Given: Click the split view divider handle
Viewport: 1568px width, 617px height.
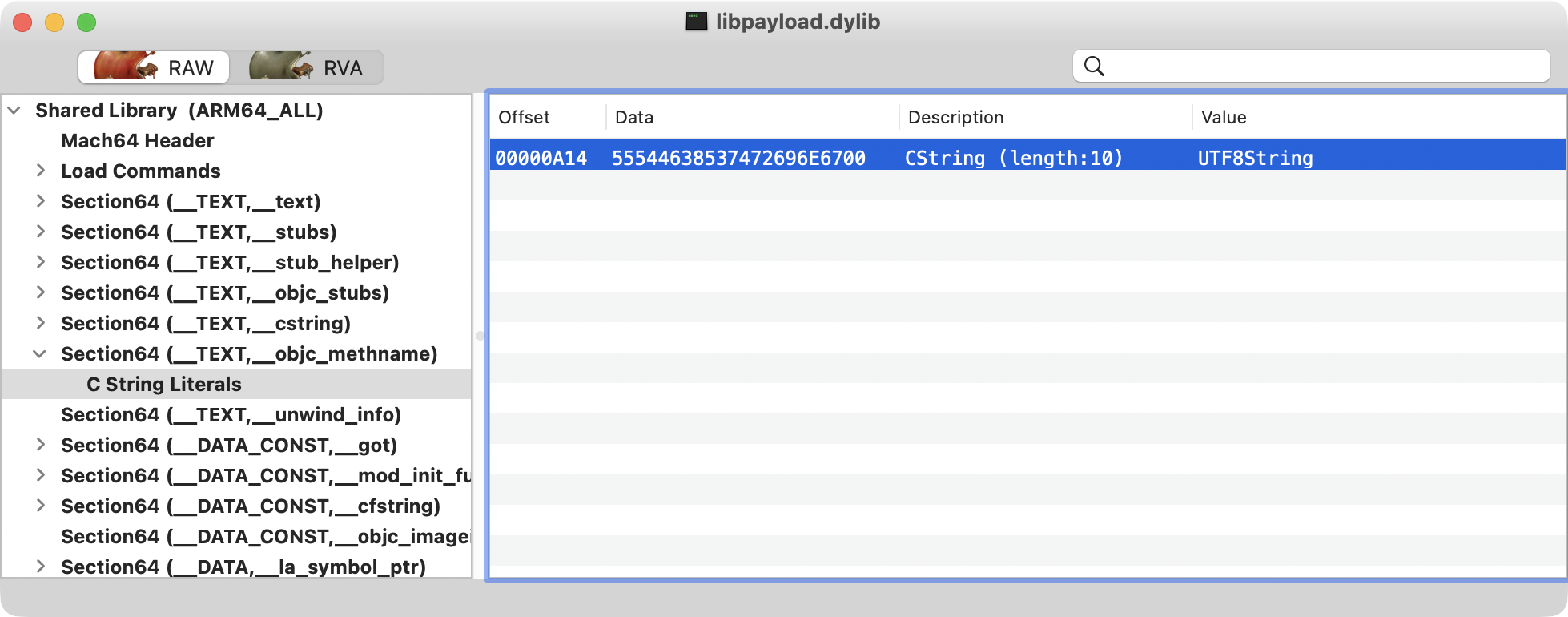Looking at the screenshot, I should (480, 336).
